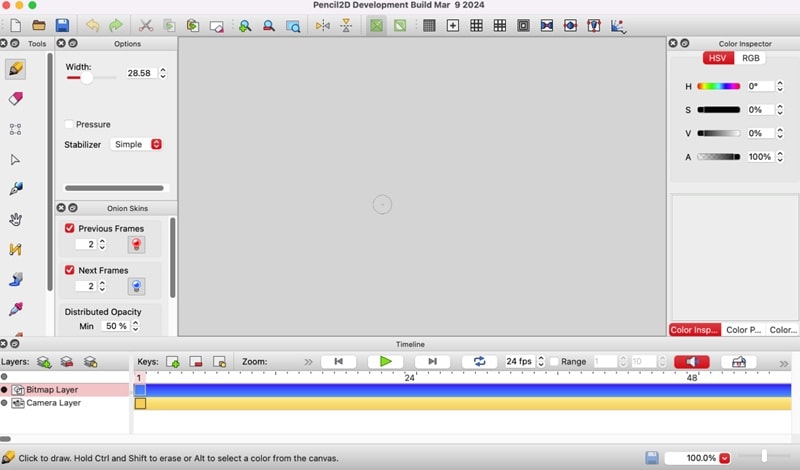Toggle the safe areas overlay
The height and width of the screenshot is (470, 800).
[x=523, y=26]
